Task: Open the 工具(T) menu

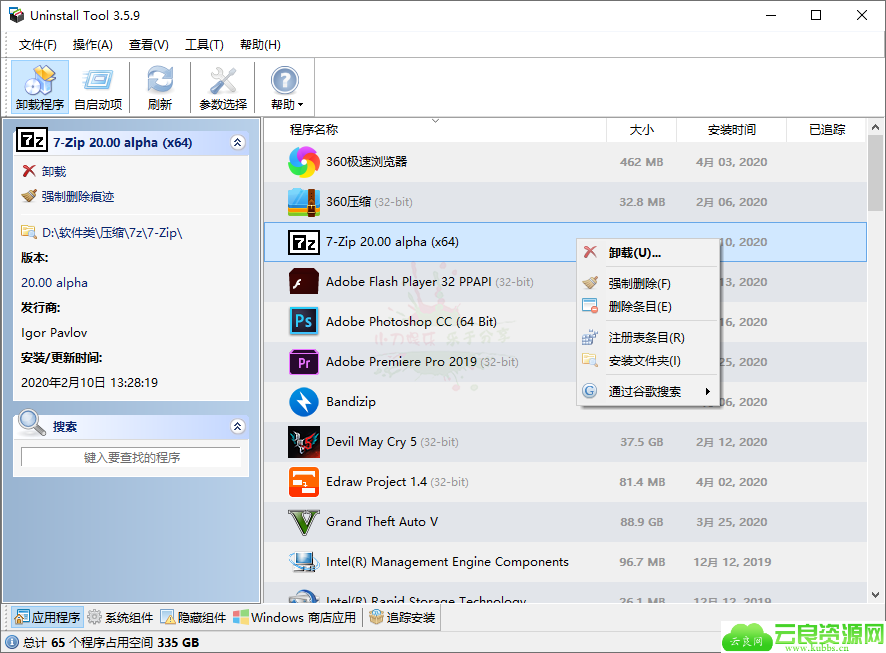Action: click(205, 45)
